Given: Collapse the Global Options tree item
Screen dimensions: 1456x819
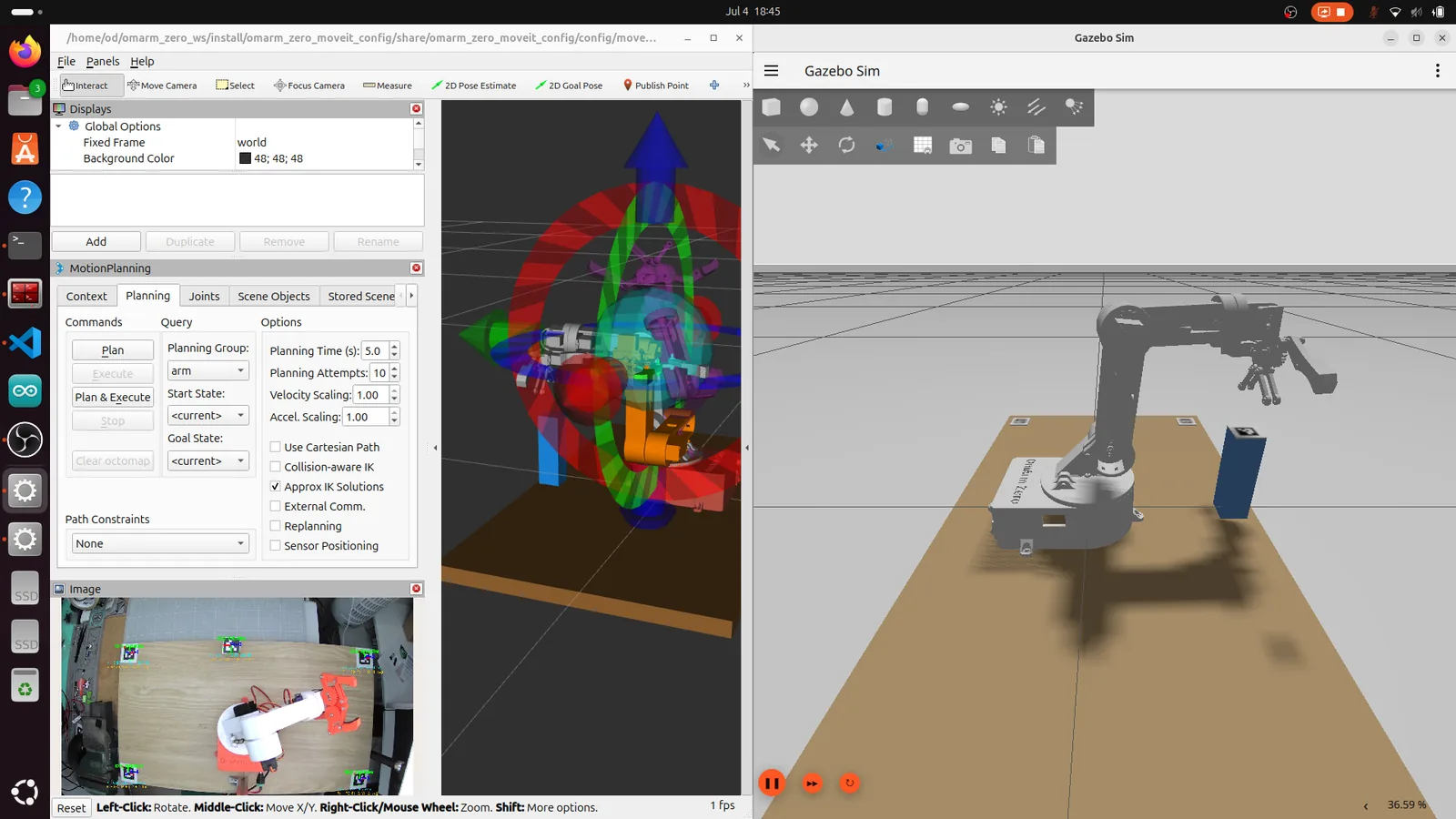Looking at the screenshot, I should click(x=59, y=126).
